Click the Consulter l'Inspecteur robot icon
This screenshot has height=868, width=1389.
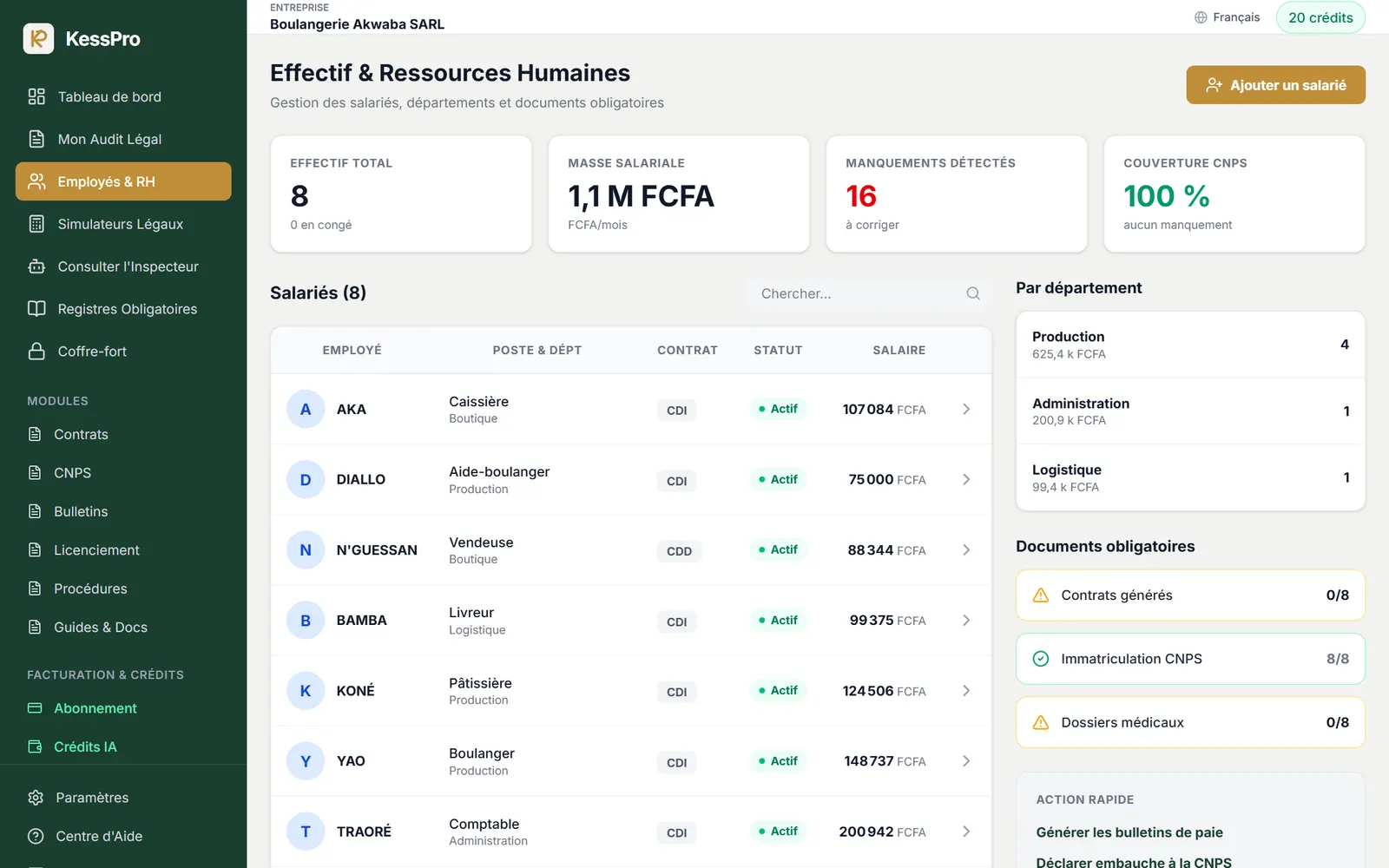tap(36, 266)
